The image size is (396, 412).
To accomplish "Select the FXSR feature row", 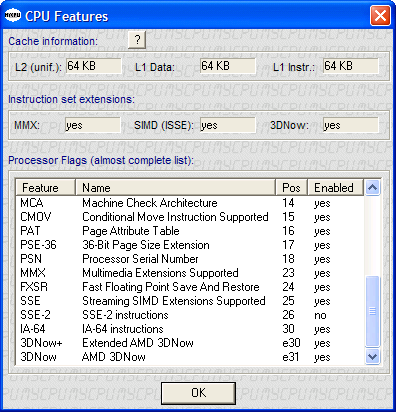I will (189, 287).
